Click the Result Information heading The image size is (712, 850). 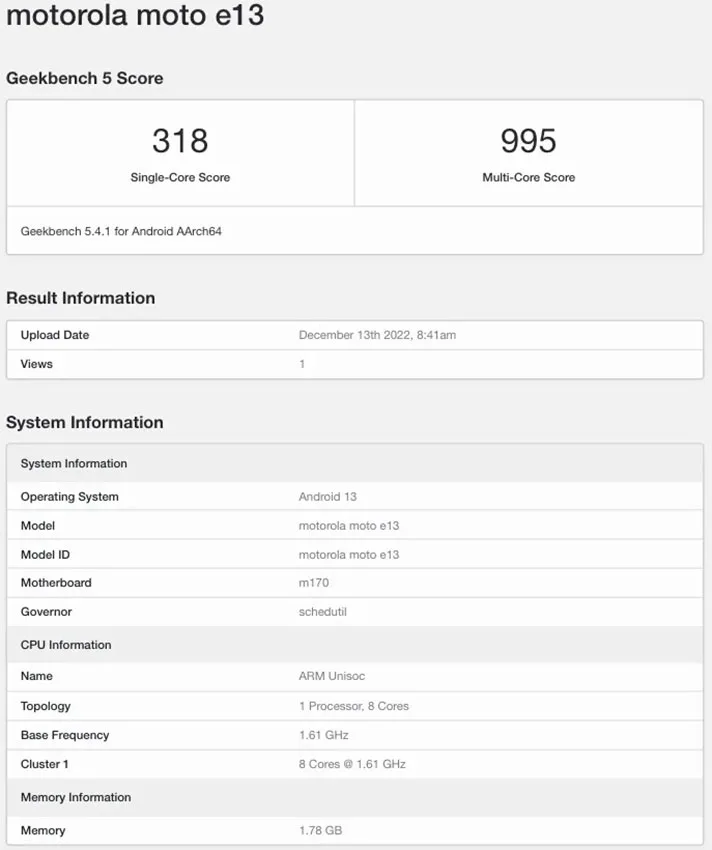(81, 298)
